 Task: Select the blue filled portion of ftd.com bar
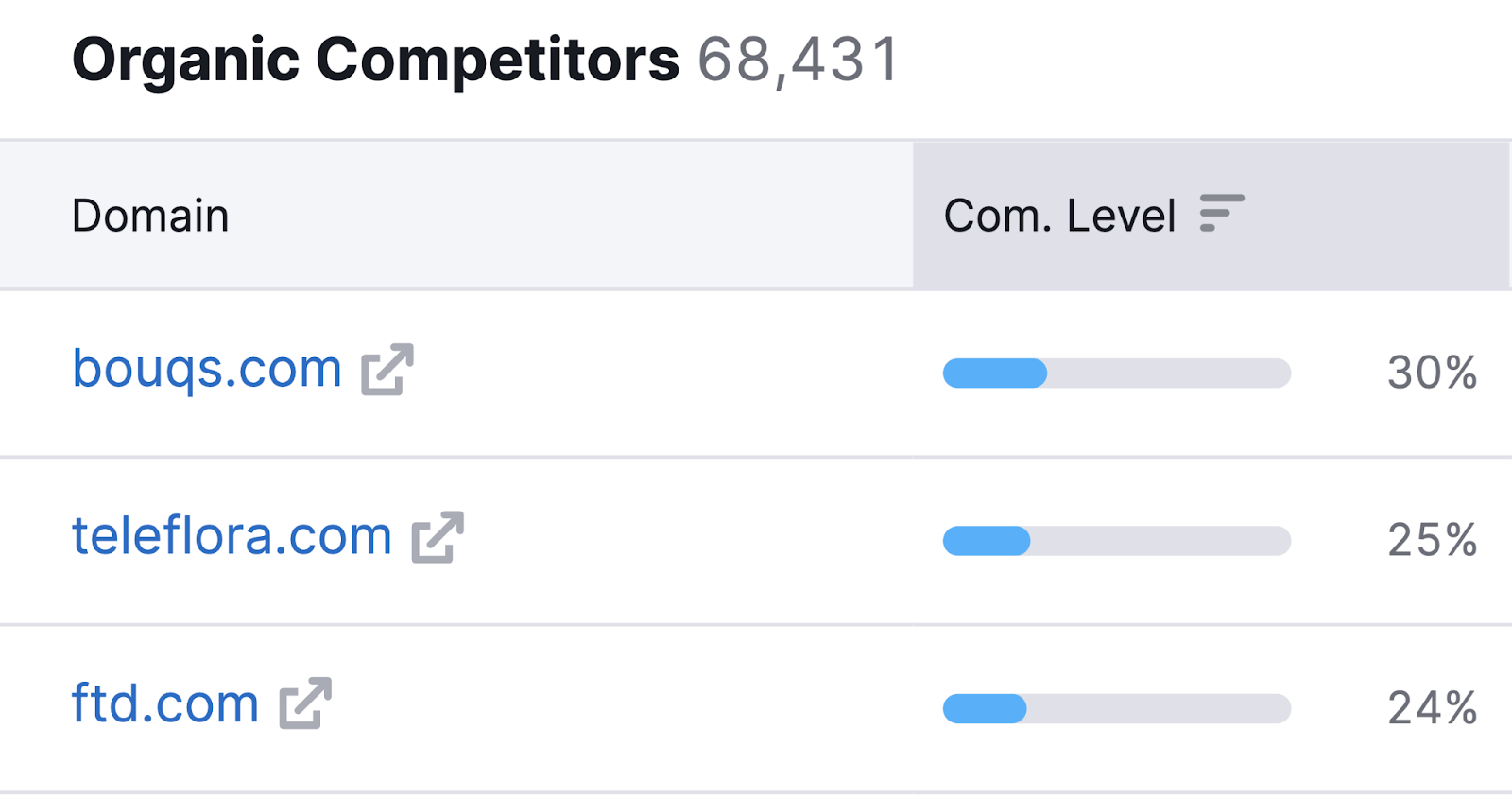[x=985, y=708]
